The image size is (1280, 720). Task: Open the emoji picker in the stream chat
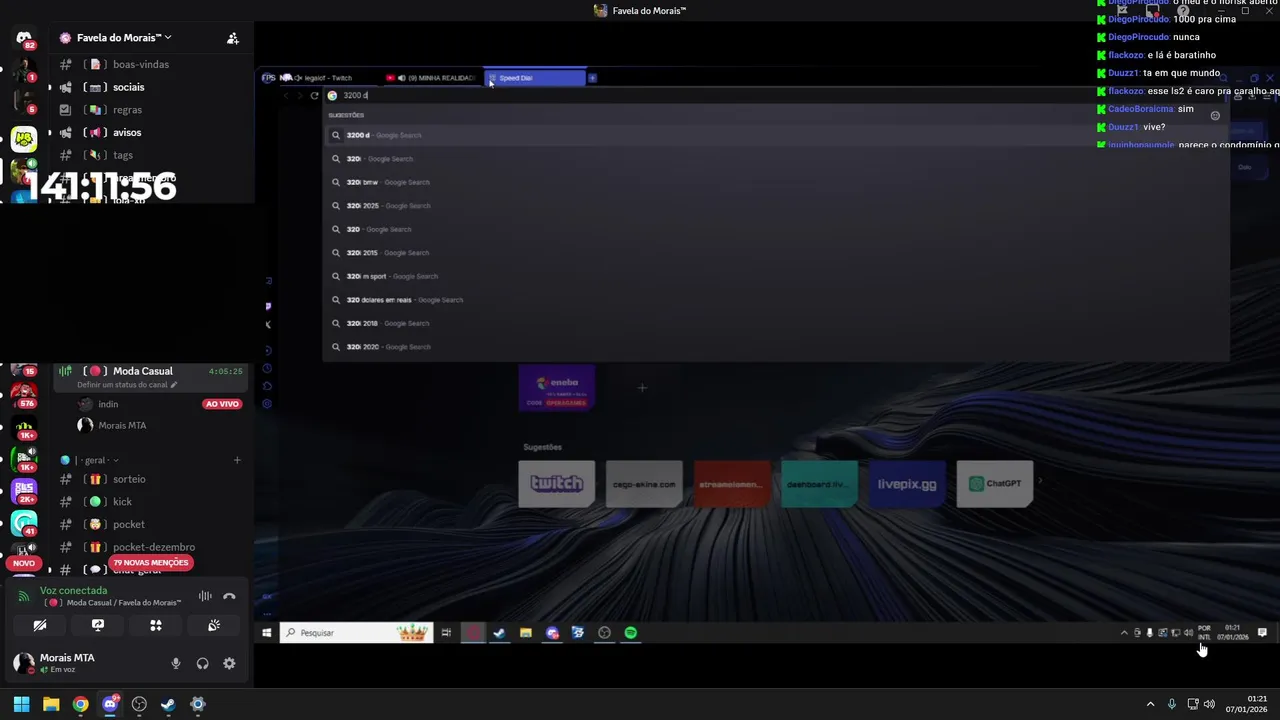[1215, 116]
